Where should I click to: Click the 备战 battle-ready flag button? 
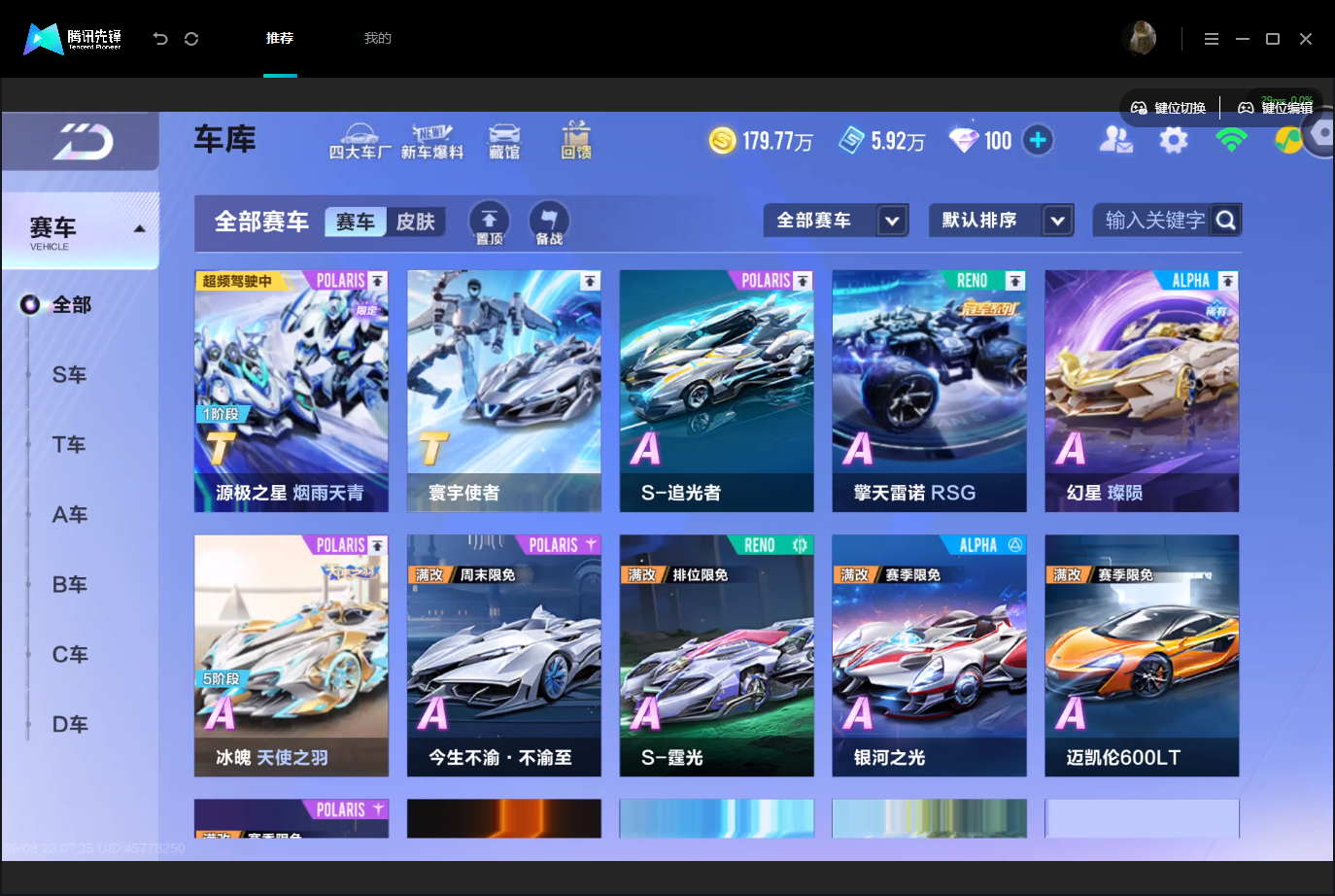pos(549,223)
